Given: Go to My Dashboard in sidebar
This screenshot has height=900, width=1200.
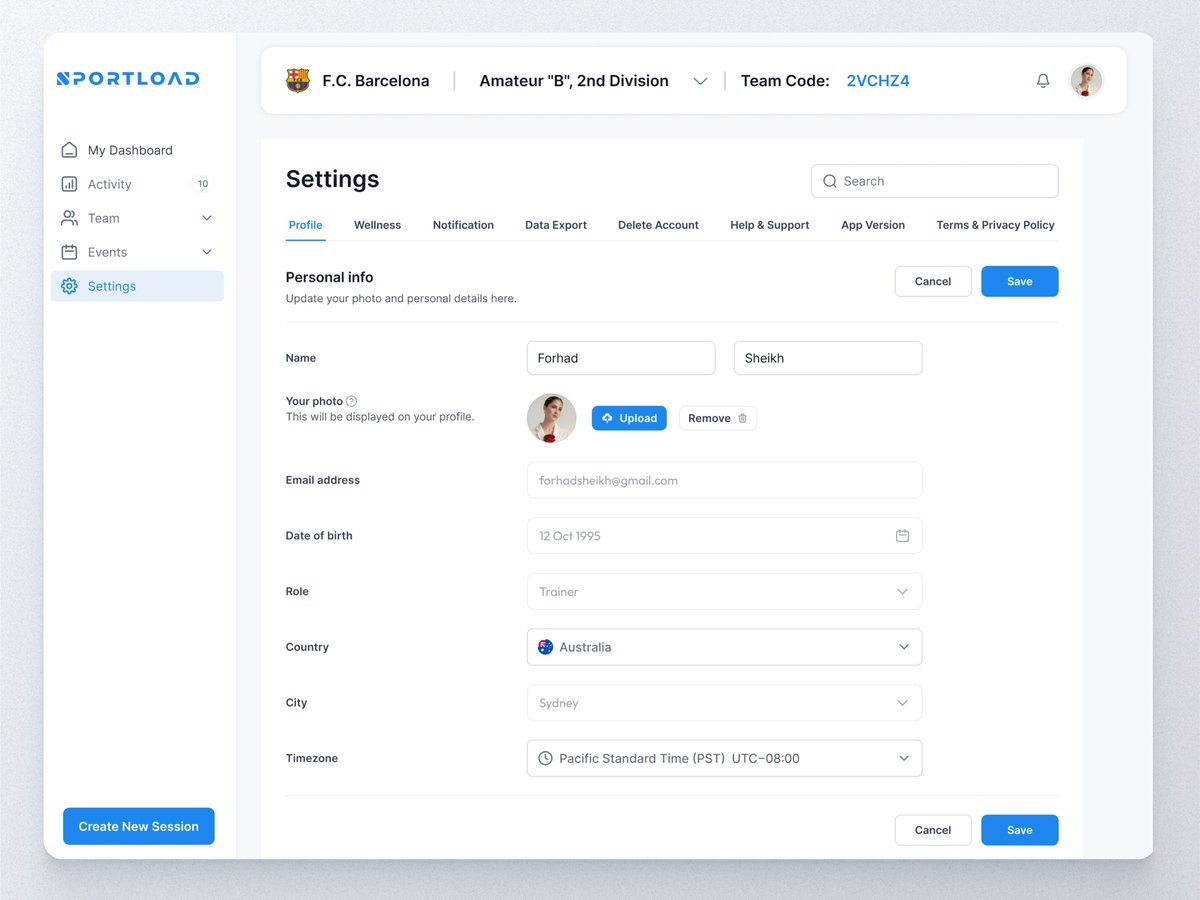Looking at the screenshot, I should (137, 150).
